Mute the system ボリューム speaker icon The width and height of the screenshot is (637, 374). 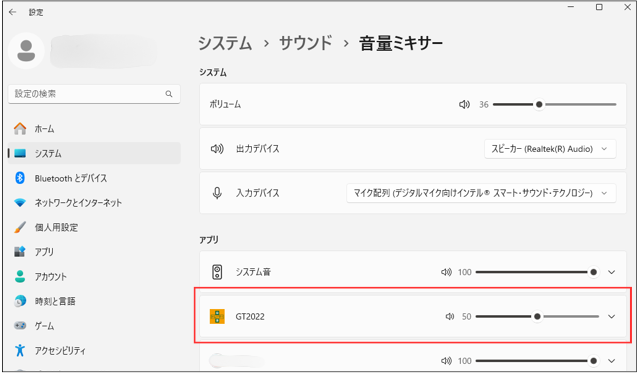(x=464, y=105)
